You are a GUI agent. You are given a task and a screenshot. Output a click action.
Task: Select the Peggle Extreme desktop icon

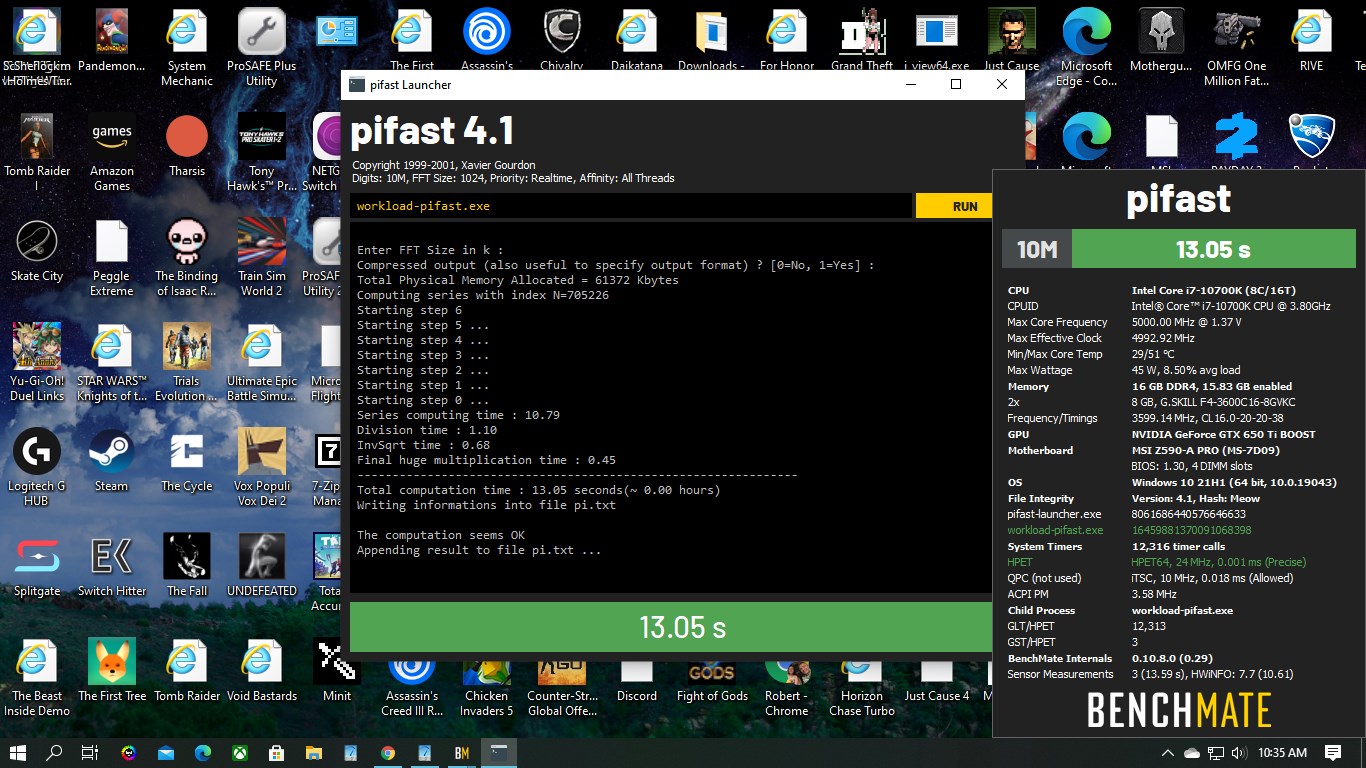point(112,257)
